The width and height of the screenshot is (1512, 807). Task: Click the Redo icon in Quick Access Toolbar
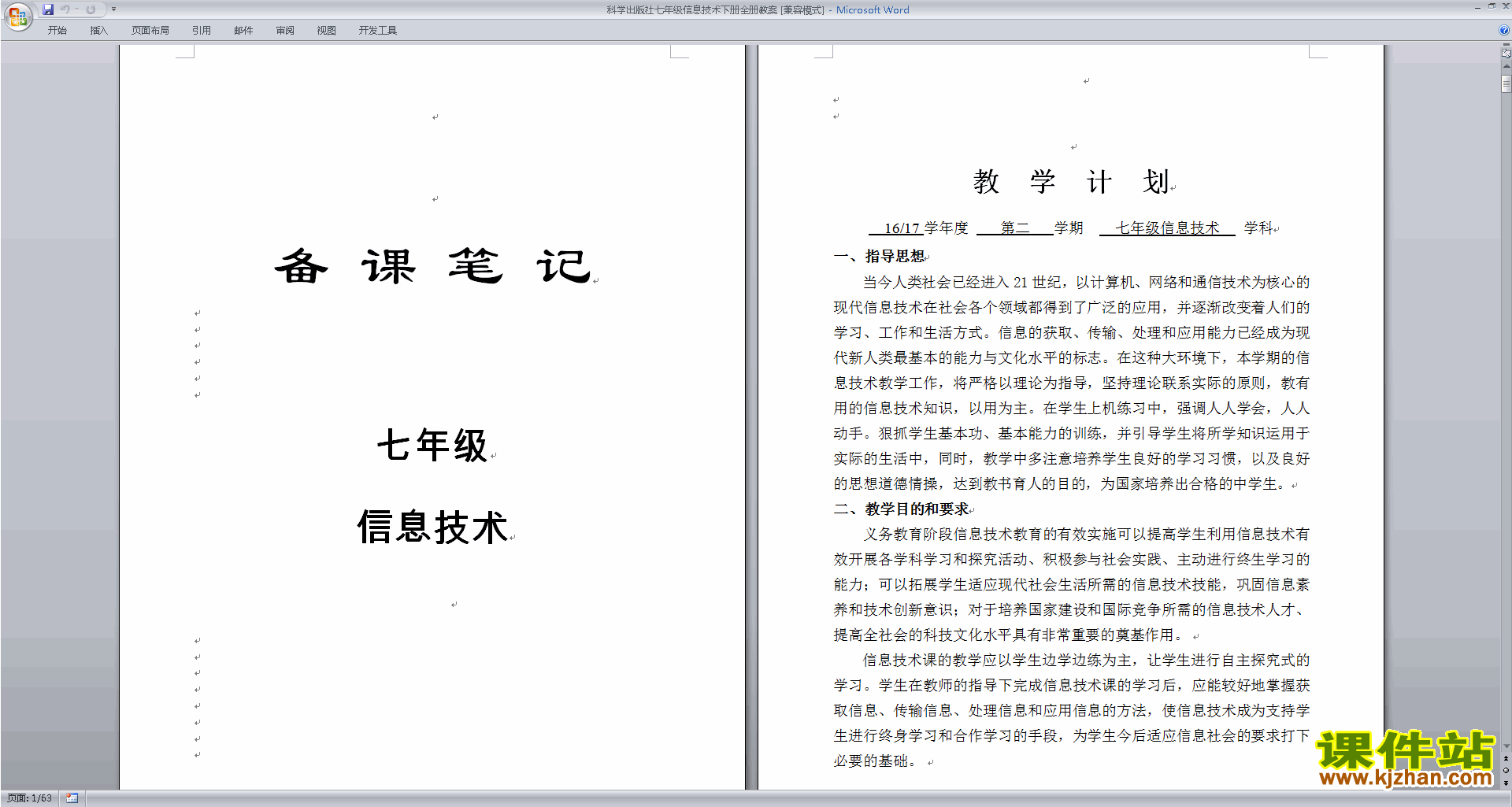91,9
